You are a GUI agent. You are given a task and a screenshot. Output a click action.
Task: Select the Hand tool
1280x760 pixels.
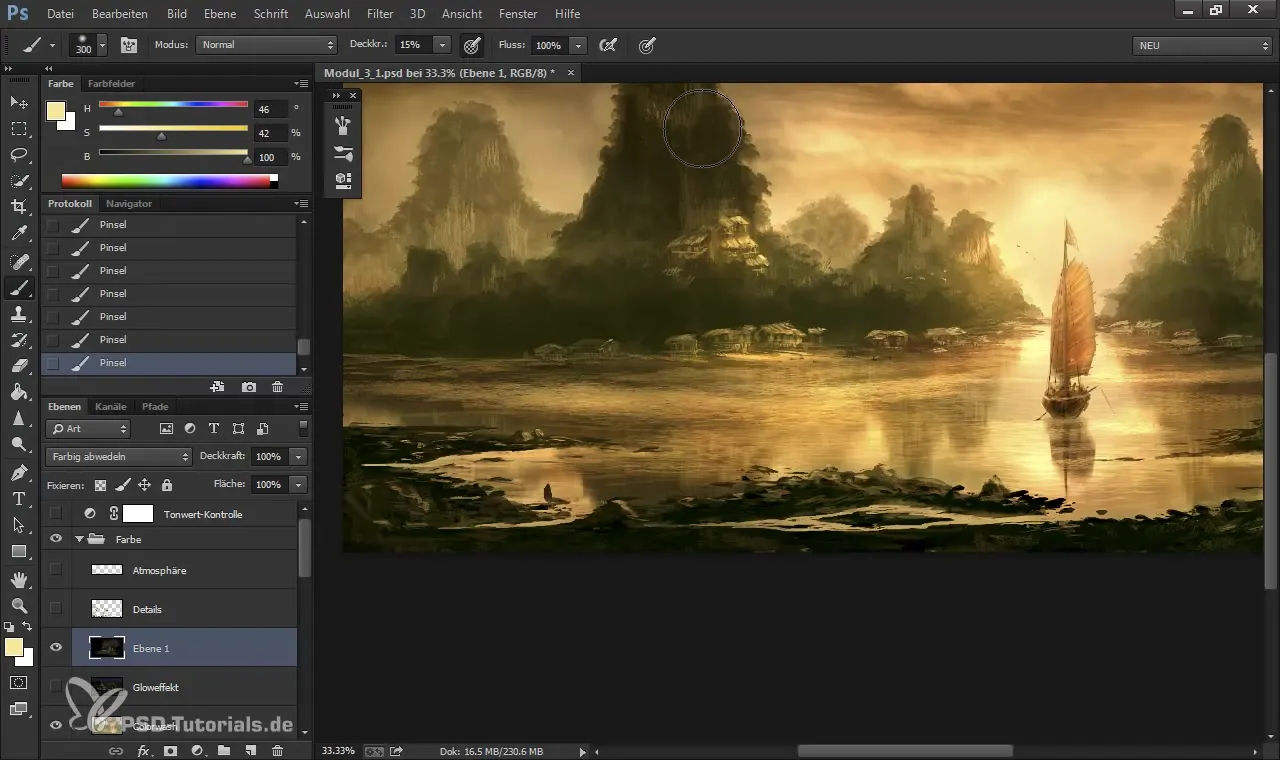pos(19,580)
